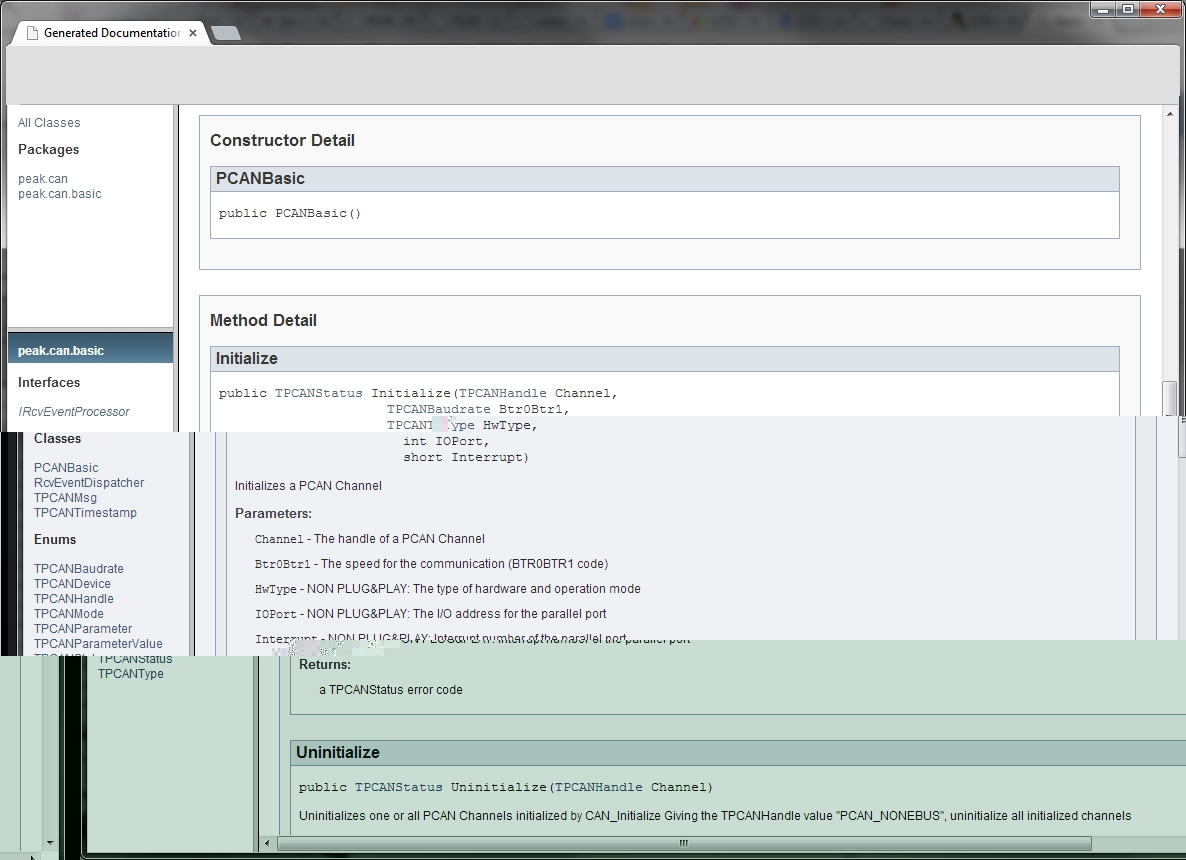Click the Packages heading in sidebar
This screenshot has width=1186, height=860.
coord(48,150)
